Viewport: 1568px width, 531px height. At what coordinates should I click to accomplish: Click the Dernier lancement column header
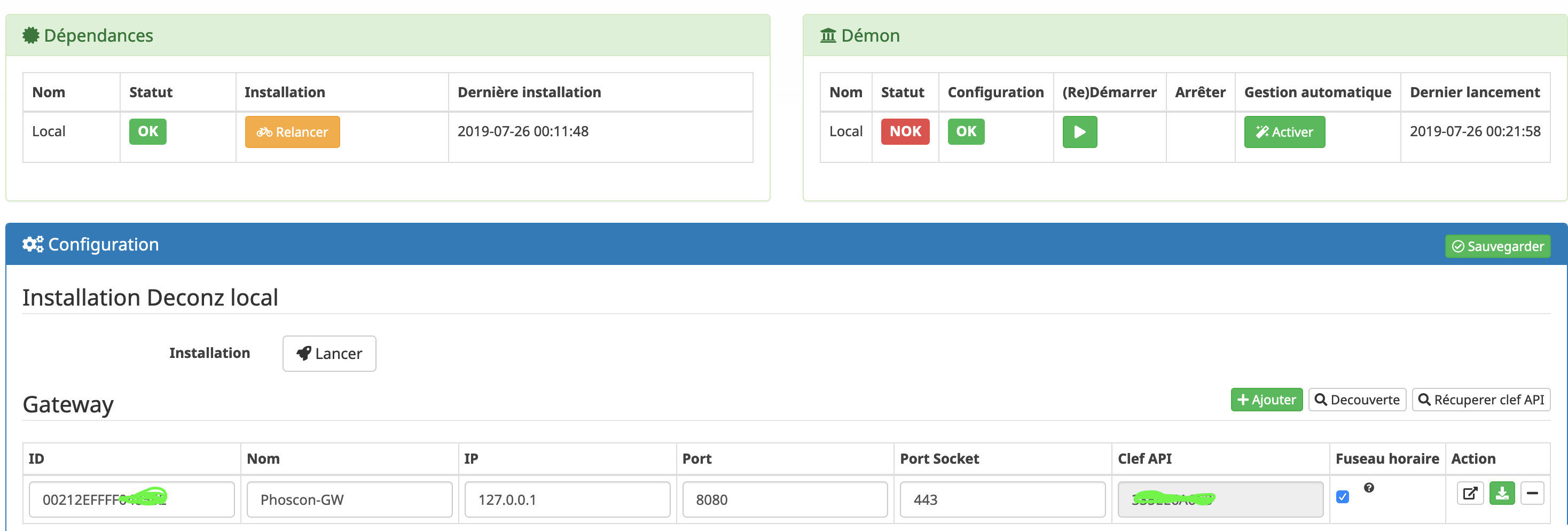[1475, 92]
